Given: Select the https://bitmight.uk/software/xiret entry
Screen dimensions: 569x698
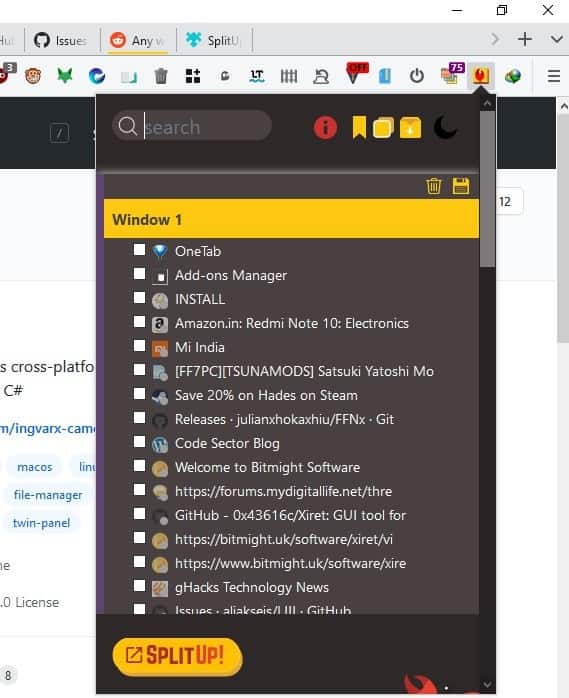Looking at the screenshot, I should 284,540.
